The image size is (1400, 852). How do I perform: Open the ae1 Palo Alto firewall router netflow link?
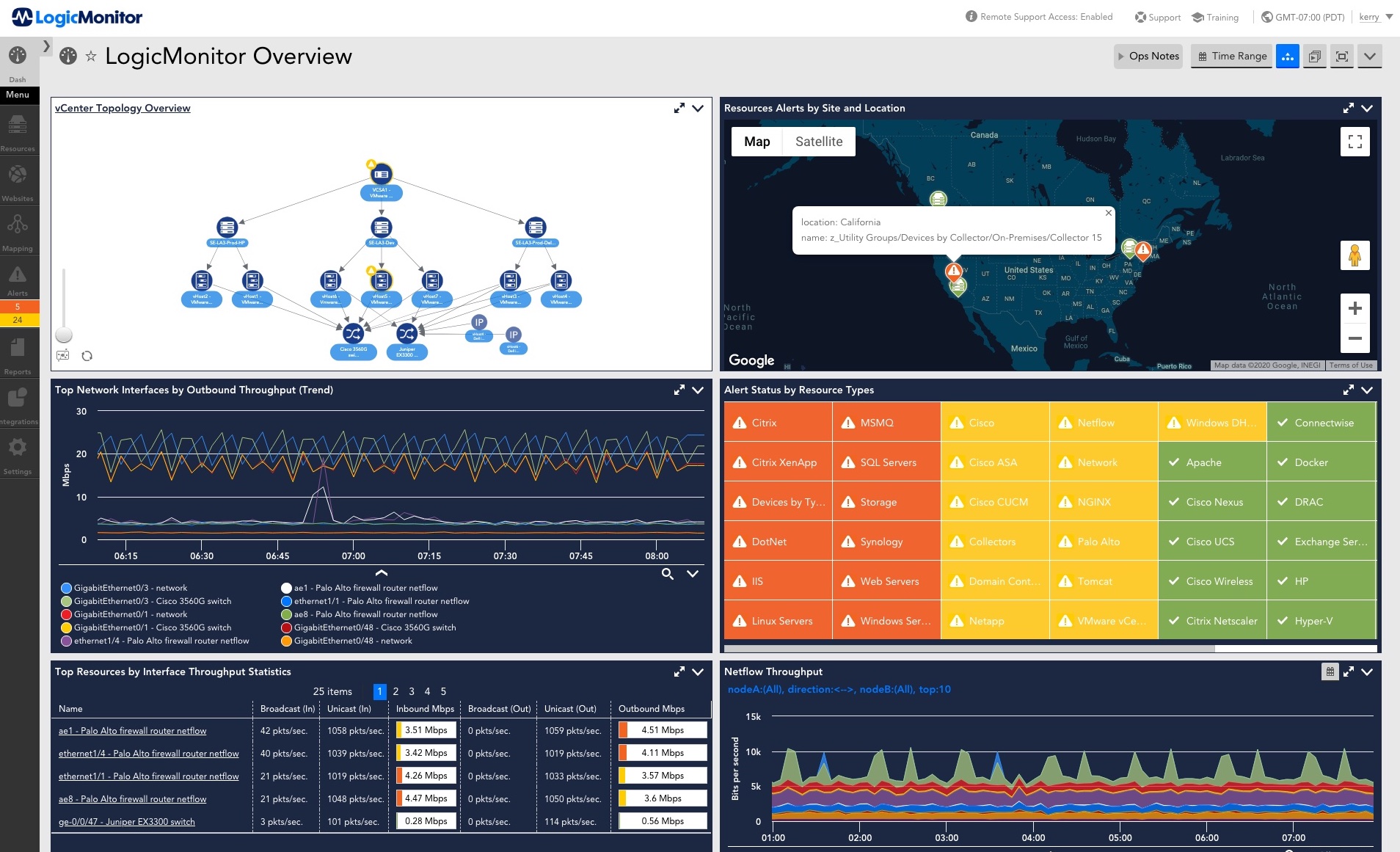[x=133, y=730]
